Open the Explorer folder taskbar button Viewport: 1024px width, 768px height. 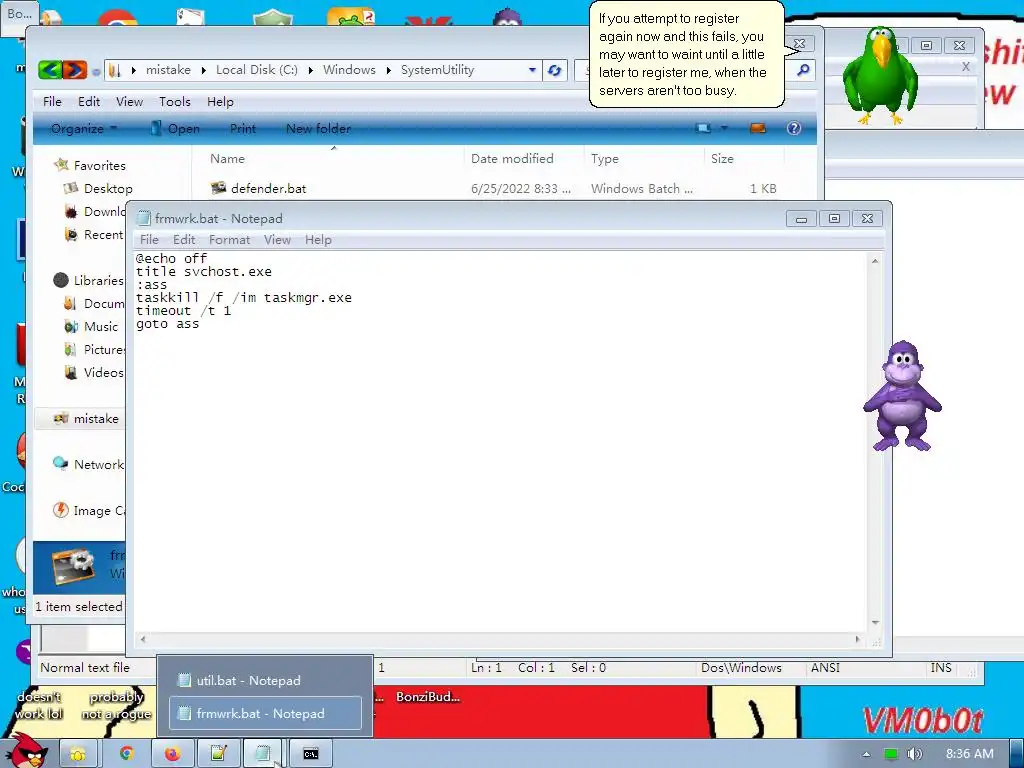pyautogui.click(x=78, y=754)
